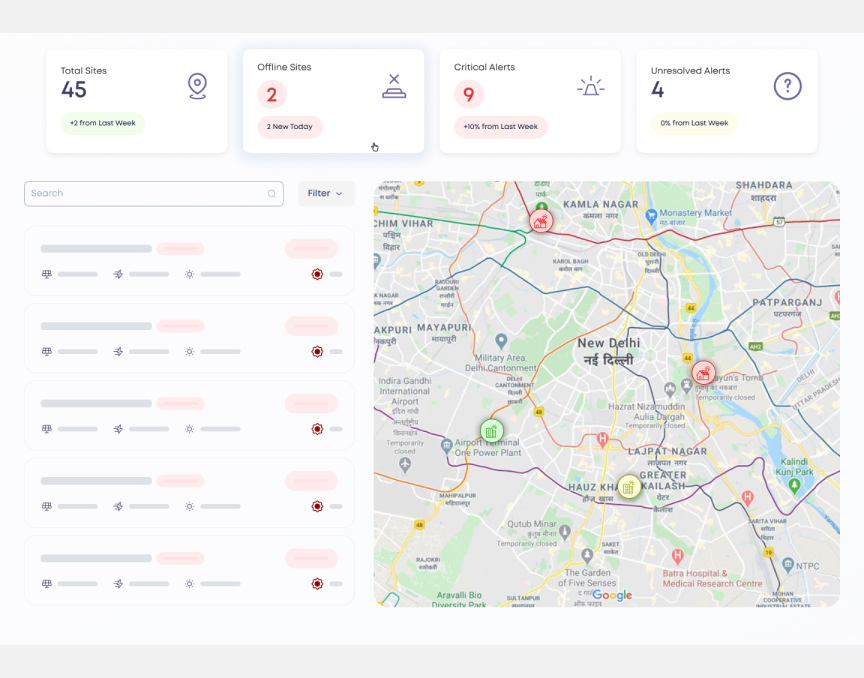Open the Filter dropdown

coord(325,194)
